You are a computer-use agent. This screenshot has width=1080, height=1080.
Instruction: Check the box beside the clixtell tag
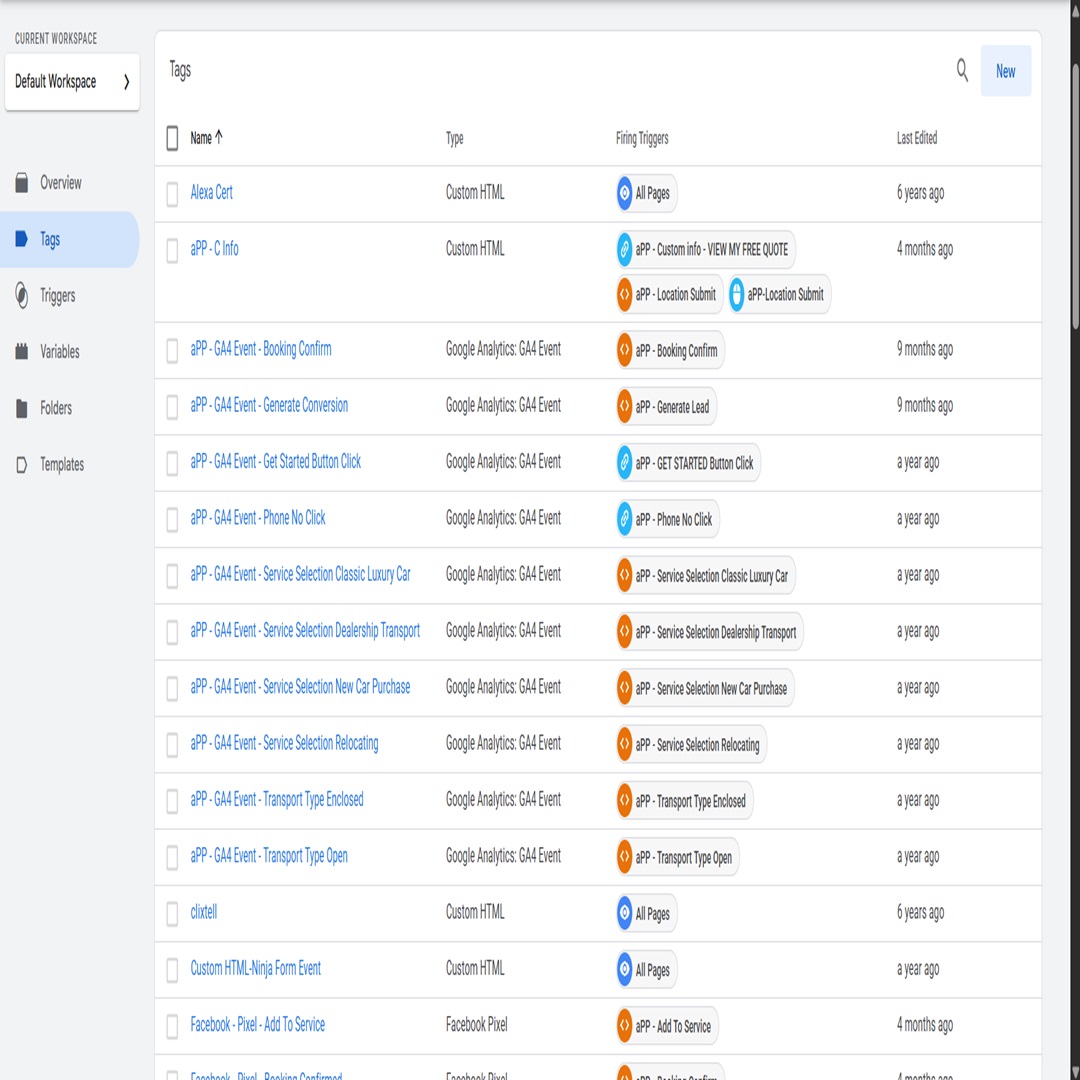click(x=172, y=912)
